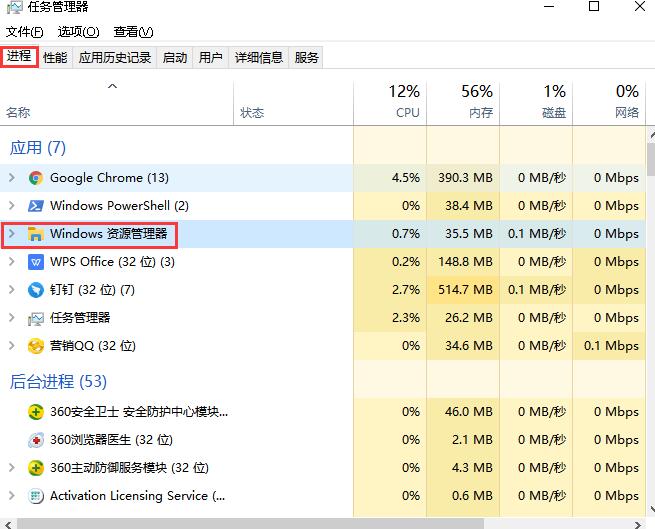Screen dimensions: 655x529
Task: Switch to the 用户 tab
Action: click(210, 57)
